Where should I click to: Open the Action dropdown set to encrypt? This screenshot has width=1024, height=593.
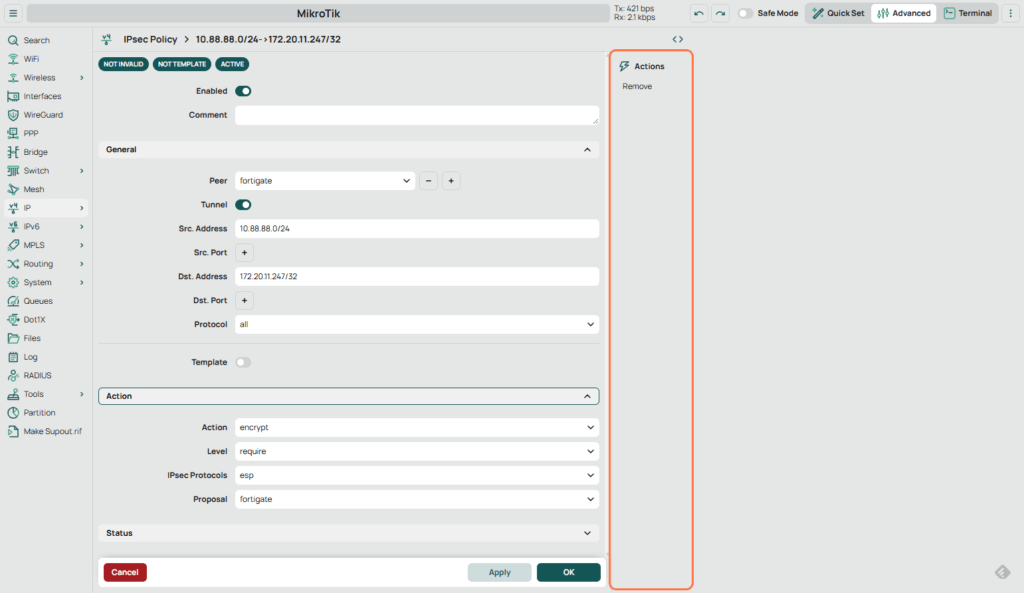(x=417, y=428)
